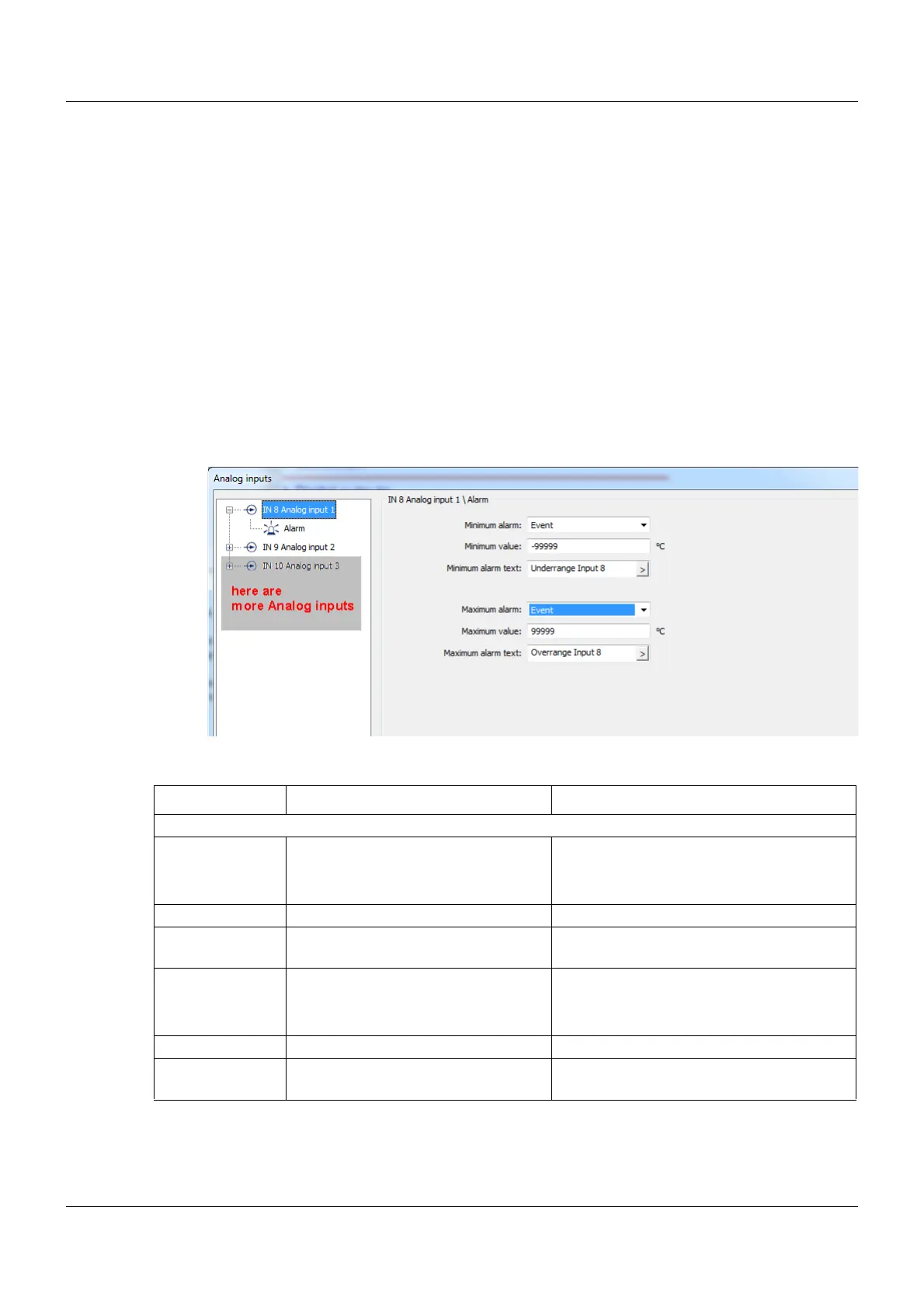Select the Alarm tree item
This screenshot has height=1308, width=924.
[294, 529]
